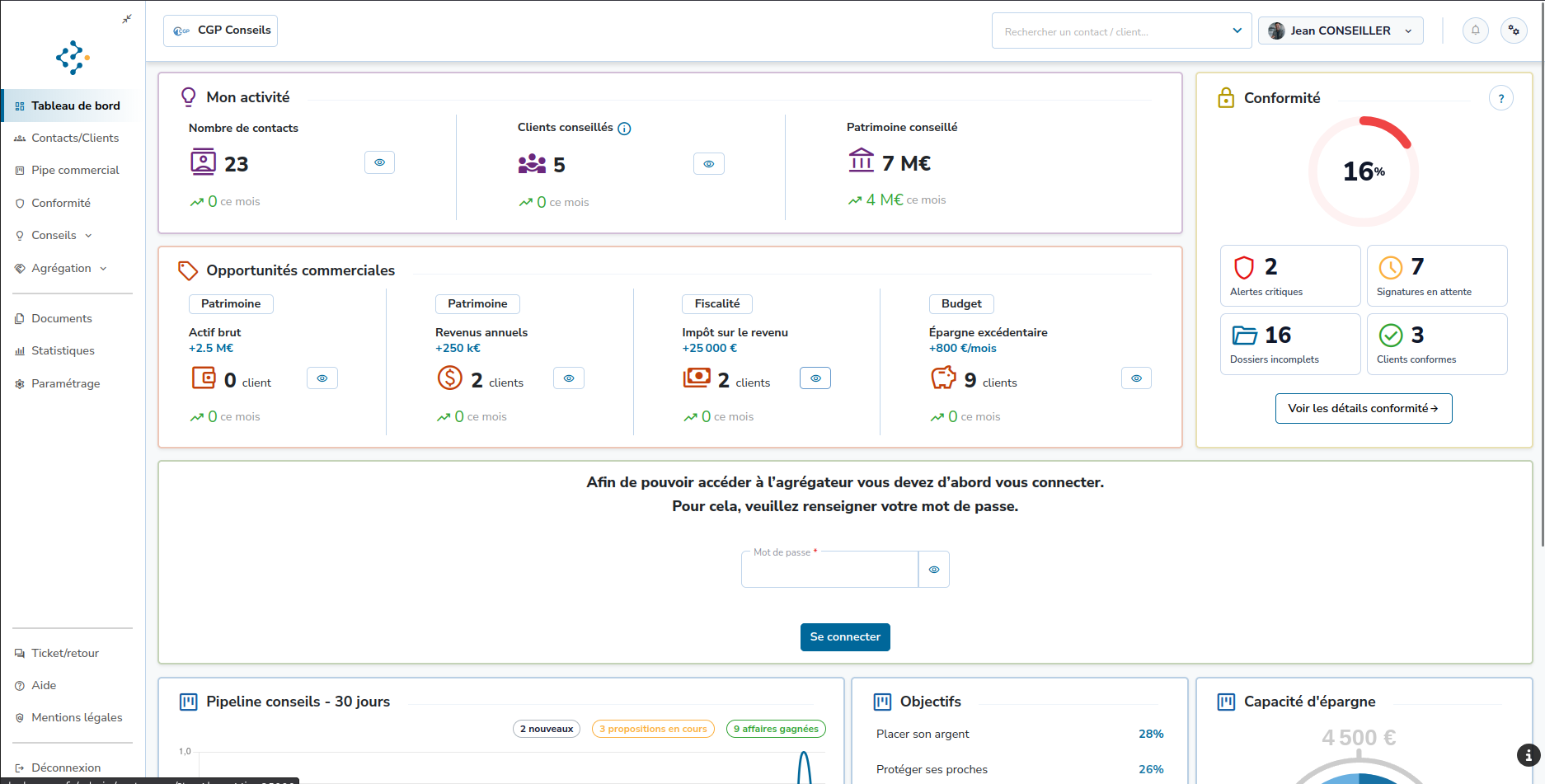Click the app logo in the sidebar
The width and height of the screenshot is (1545, 784).
pyautogui.click(x=73, y=58)
